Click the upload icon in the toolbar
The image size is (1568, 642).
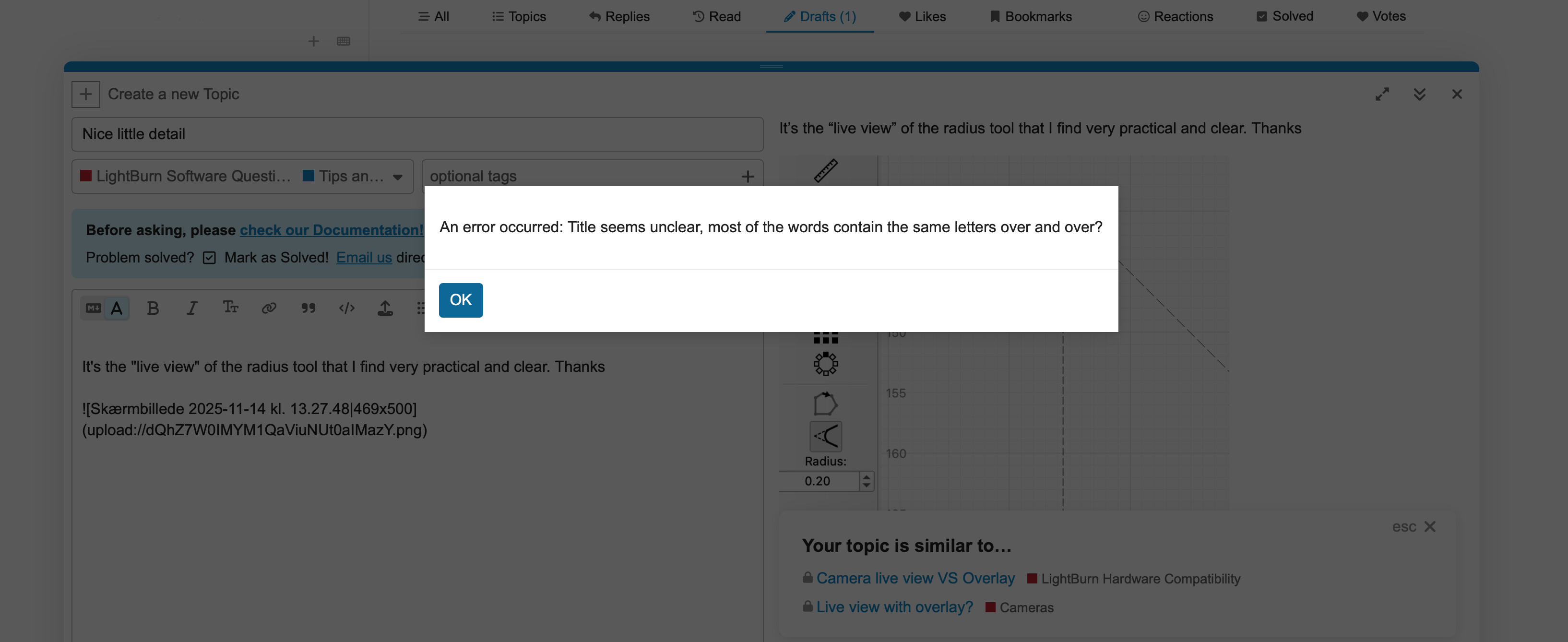click(385, 308)
